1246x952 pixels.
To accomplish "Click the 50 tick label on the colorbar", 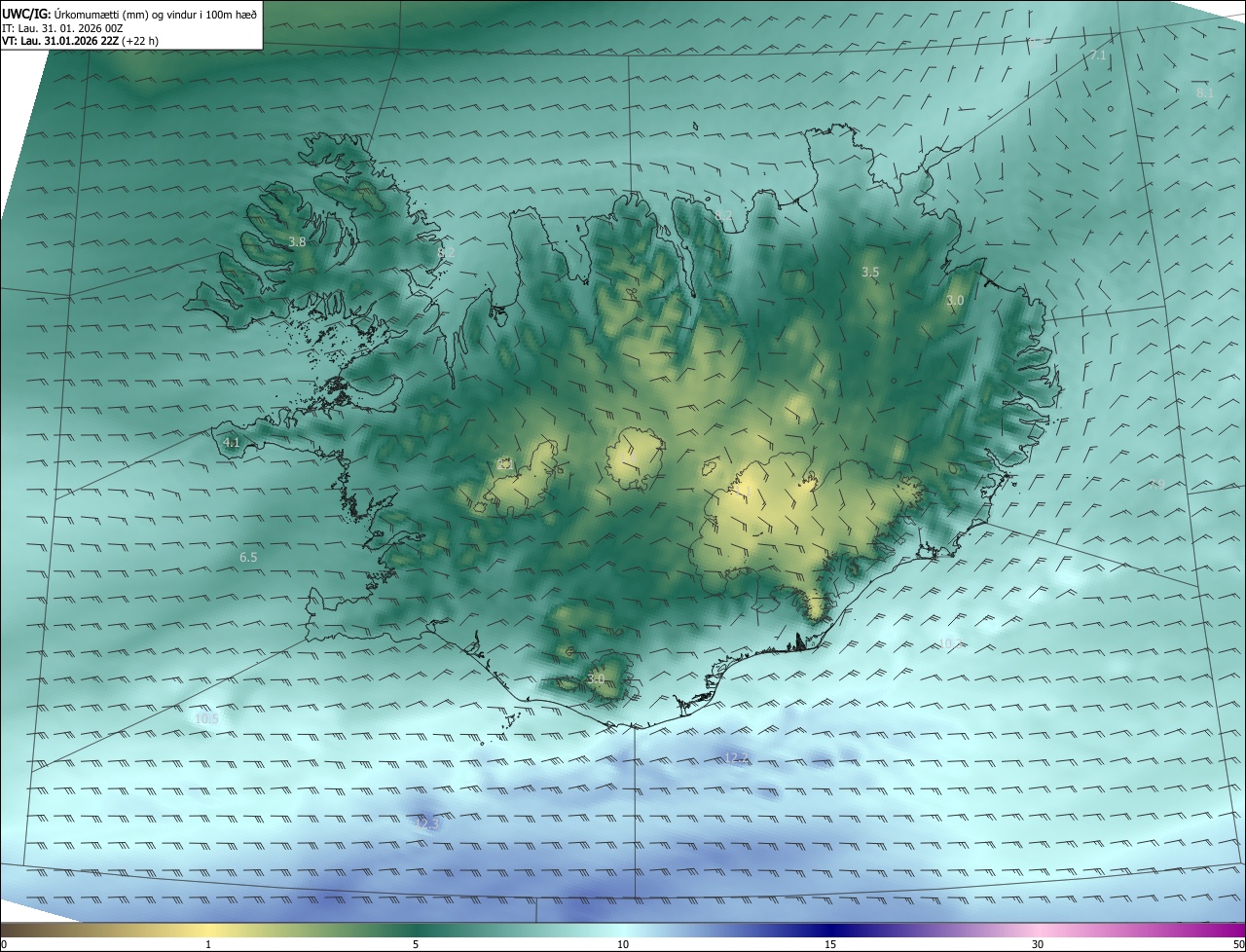I will point(1238,944).
